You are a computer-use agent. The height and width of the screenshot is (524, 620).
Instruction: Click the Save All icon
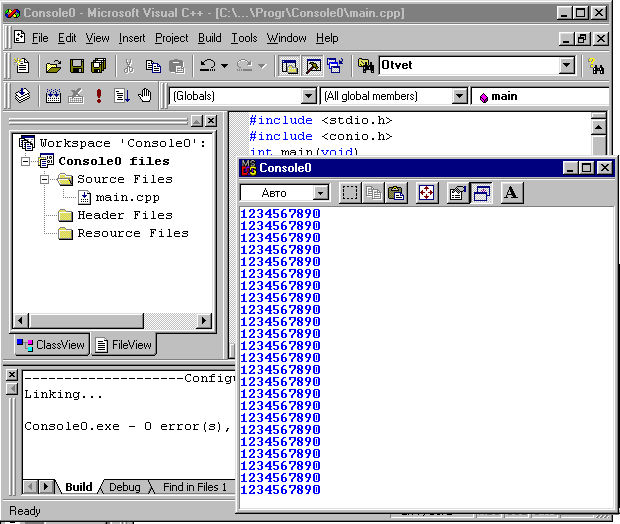click(x=99, y=66)
